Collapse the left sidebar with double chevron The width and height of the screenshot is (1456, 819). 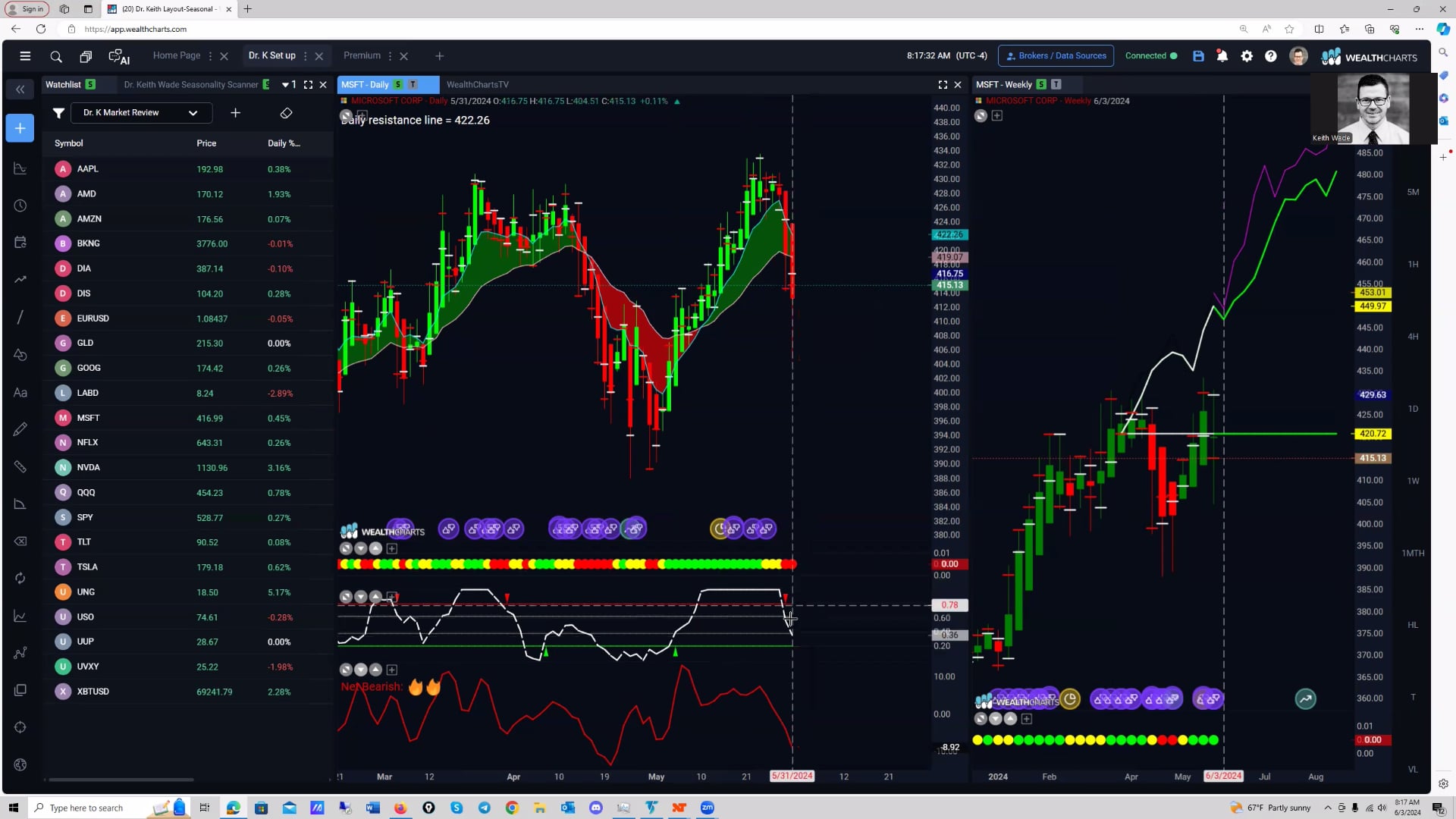(20, 89)
